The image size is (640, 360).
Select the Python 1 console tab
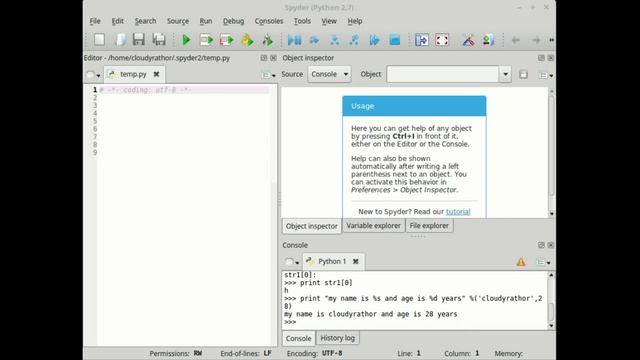point(332,261)
